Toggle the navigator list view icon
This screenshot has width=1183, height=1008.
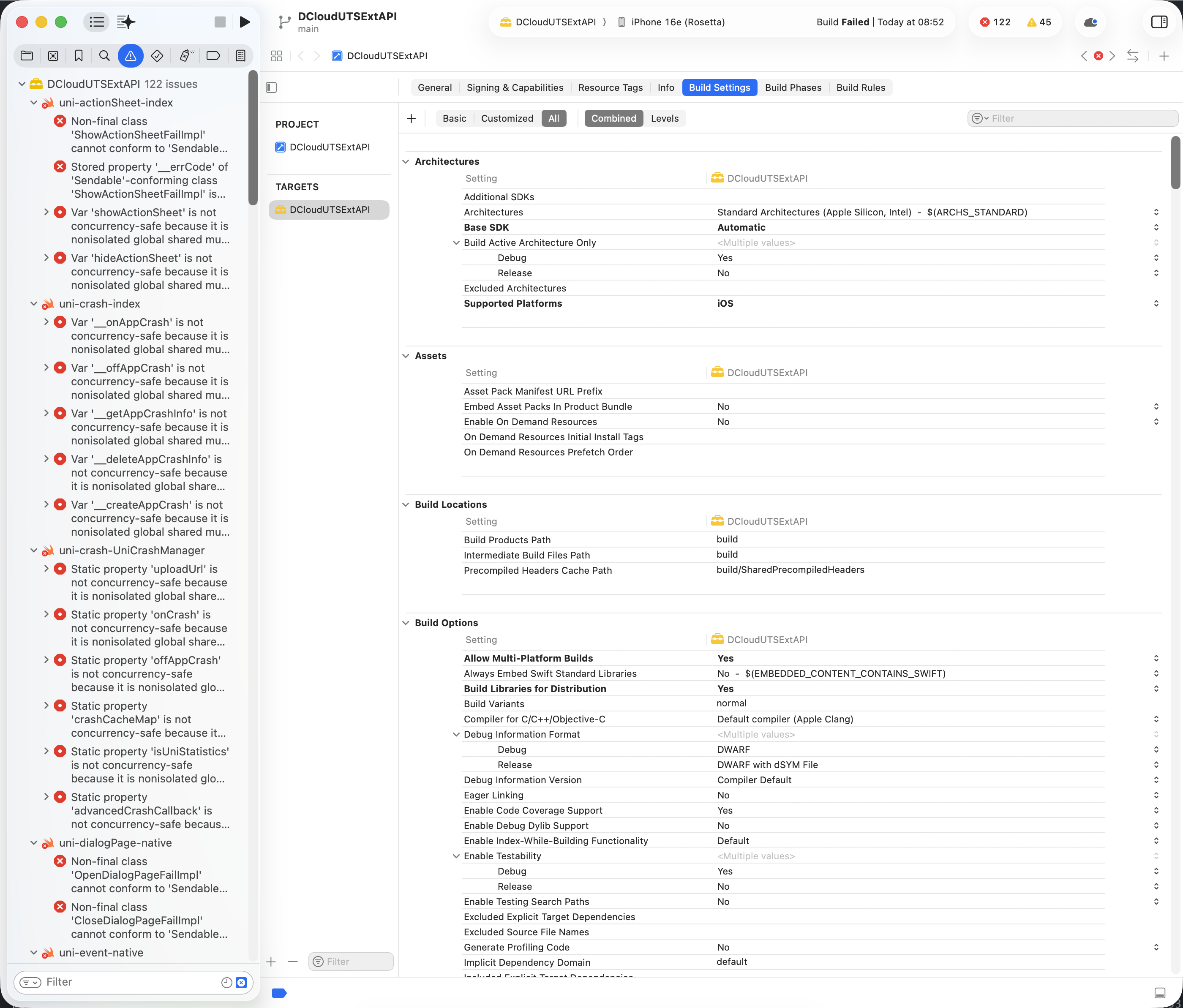pyautogui.click(x=97, y=22)
